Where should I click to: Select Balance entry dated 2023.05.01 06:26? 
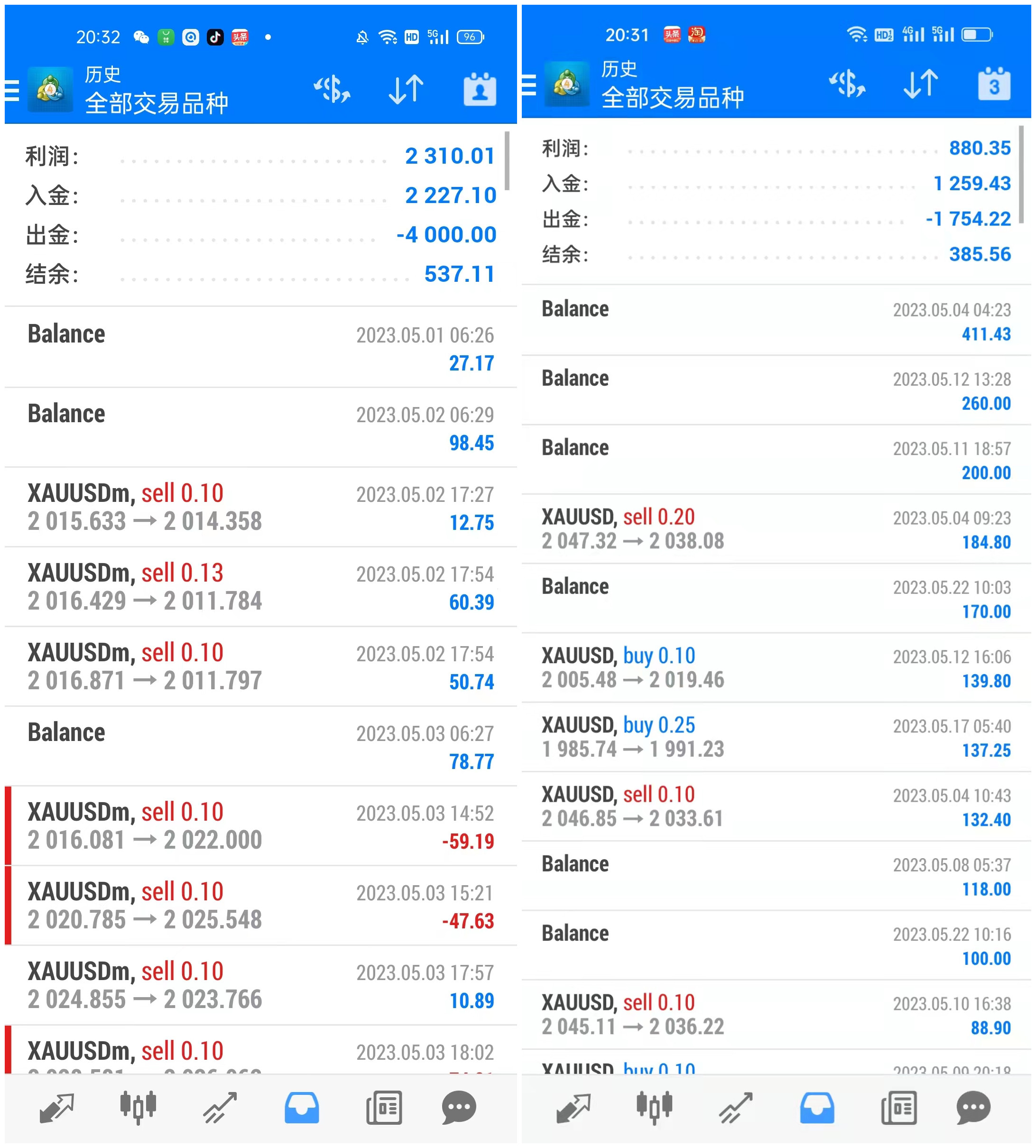tap(260, 347)
